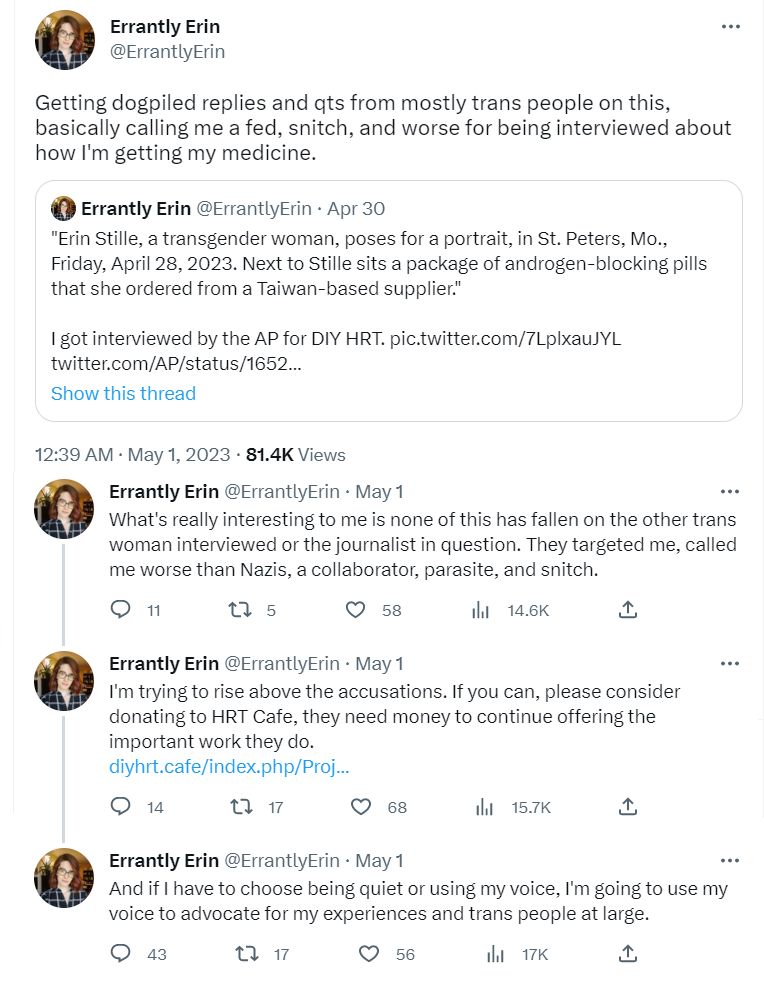This screenshot has width=764, height=981.
Task: Click the 'Show this thread' link
Action: [123, 393]
